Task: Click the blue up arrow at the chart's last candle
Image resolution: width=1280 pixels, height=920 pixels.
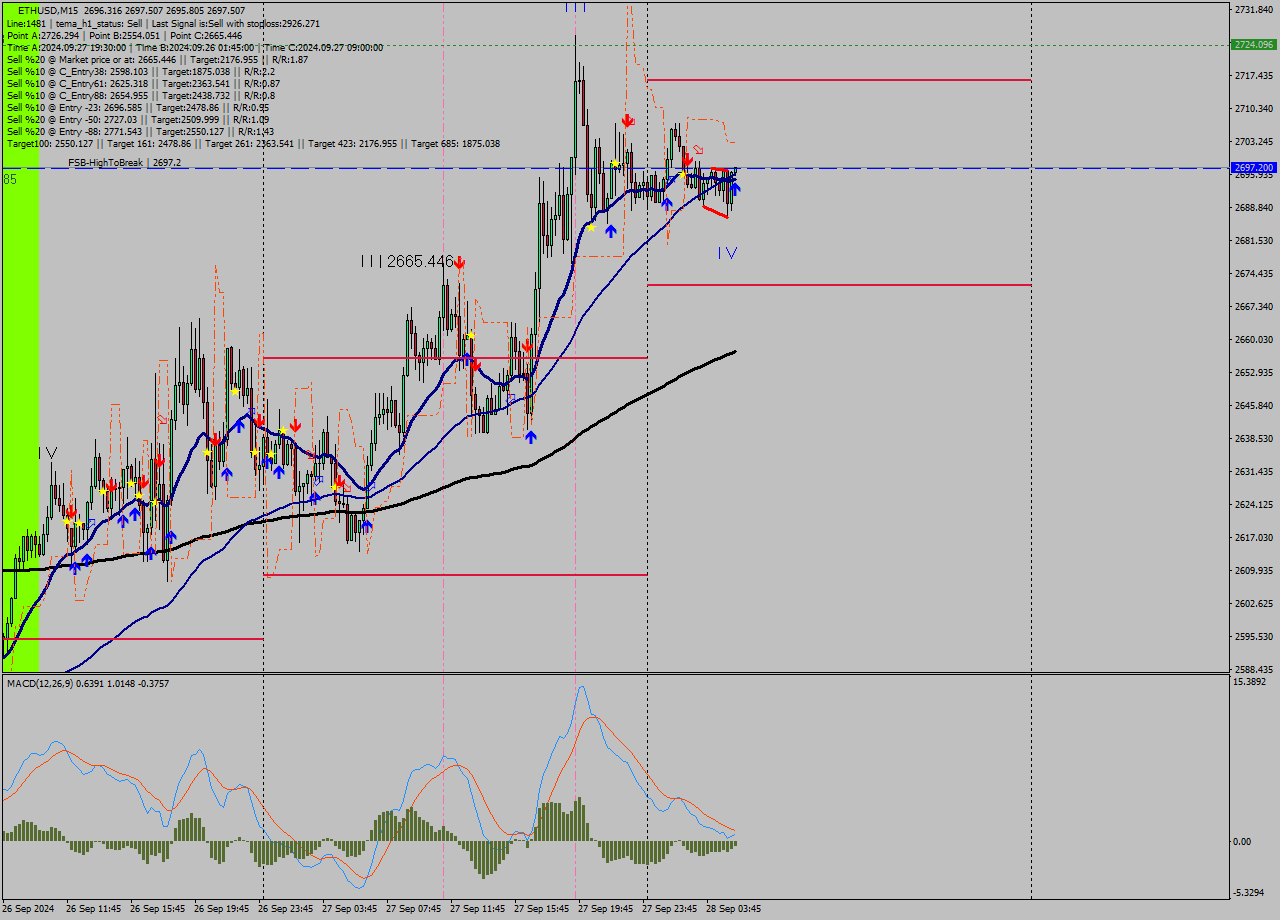Action: (735, 188)
